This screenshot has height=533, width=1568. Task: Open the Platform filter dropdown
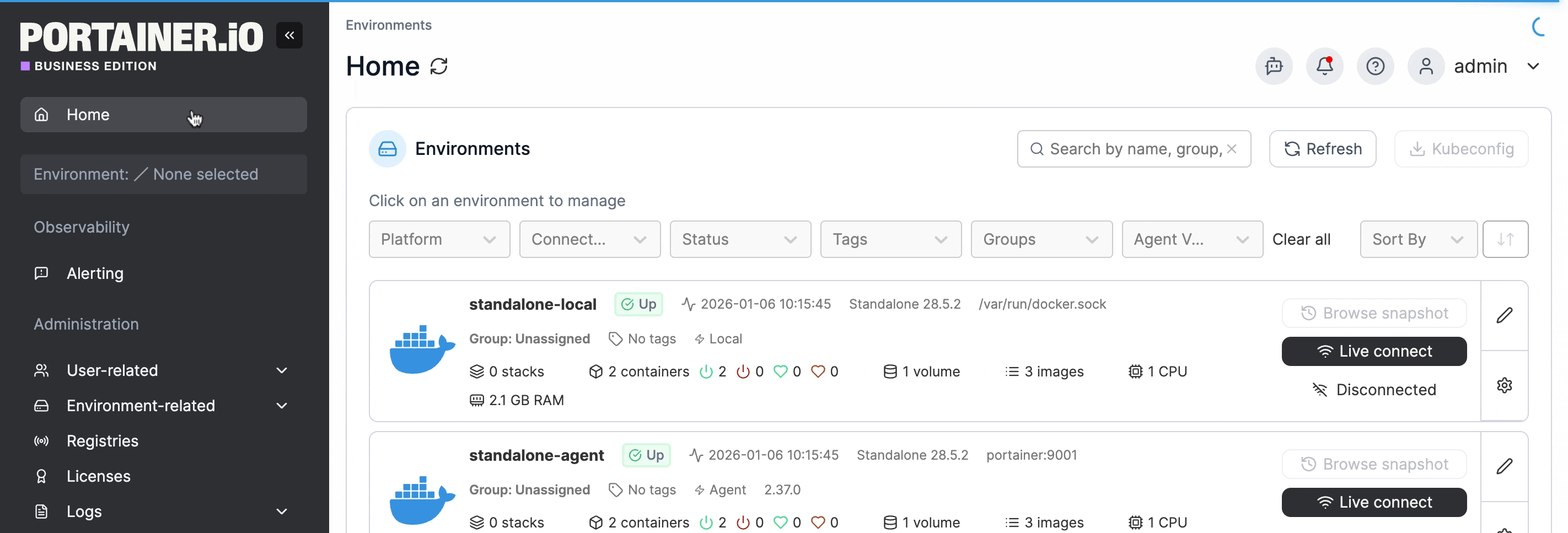(439, 239)
